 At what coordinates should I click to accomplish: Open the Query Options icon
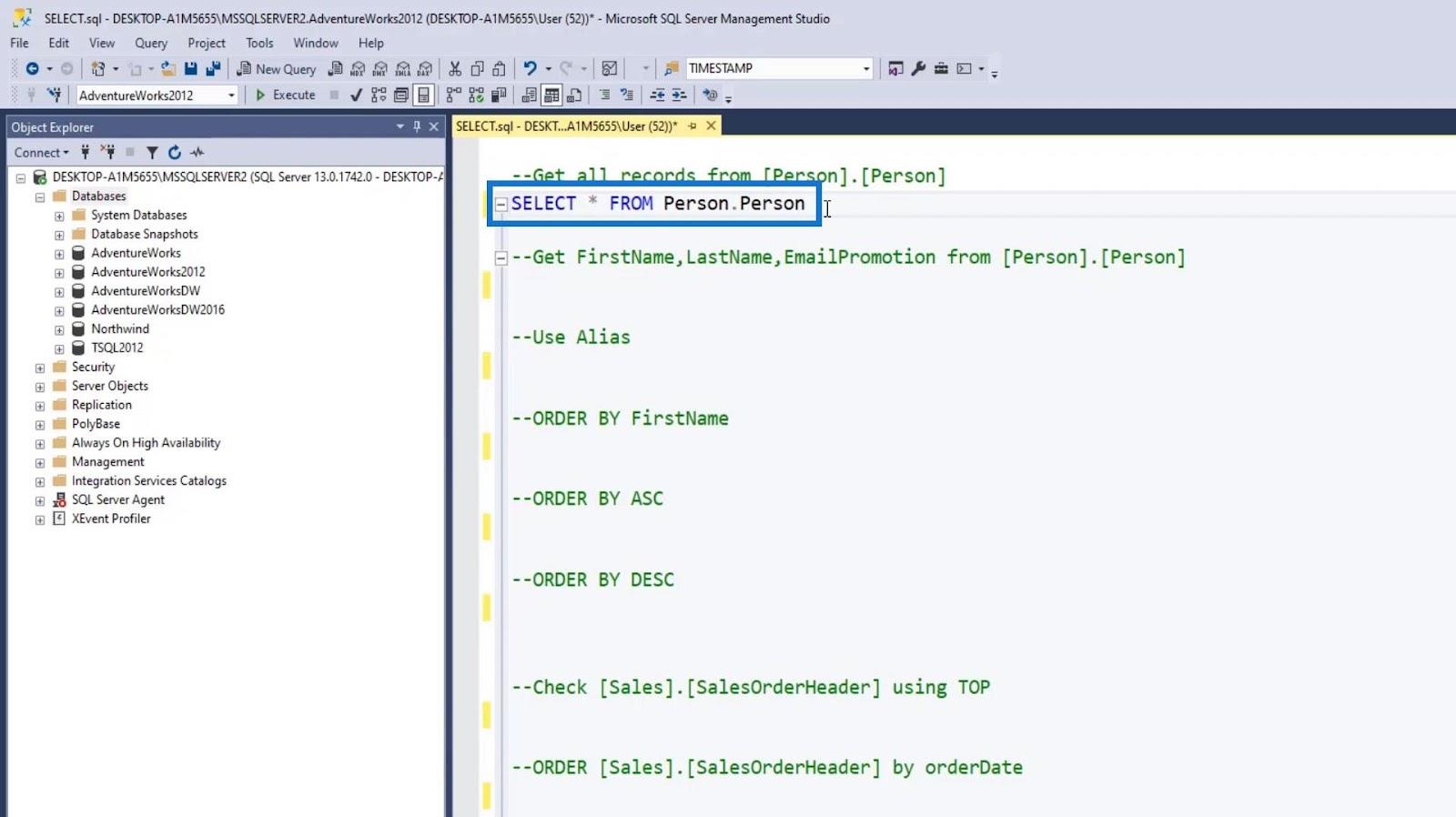pyautogui.click(x=400, y=95)
